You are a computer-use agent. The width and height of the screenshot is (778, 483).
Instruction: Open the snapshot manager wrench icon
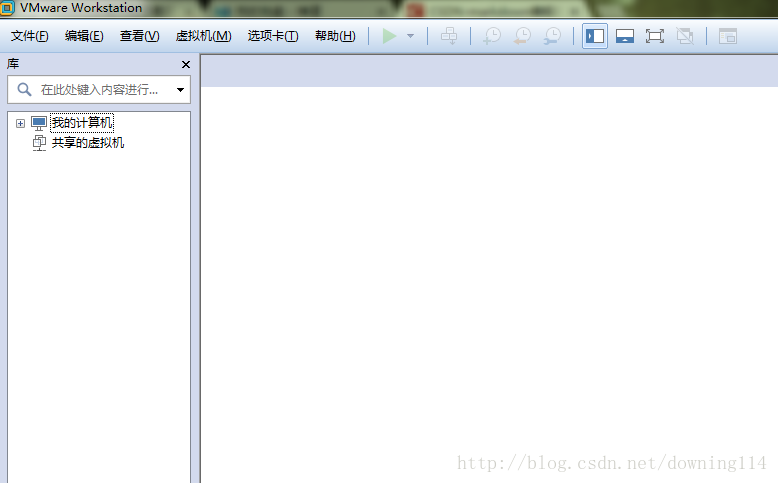(x=552, y=36)
